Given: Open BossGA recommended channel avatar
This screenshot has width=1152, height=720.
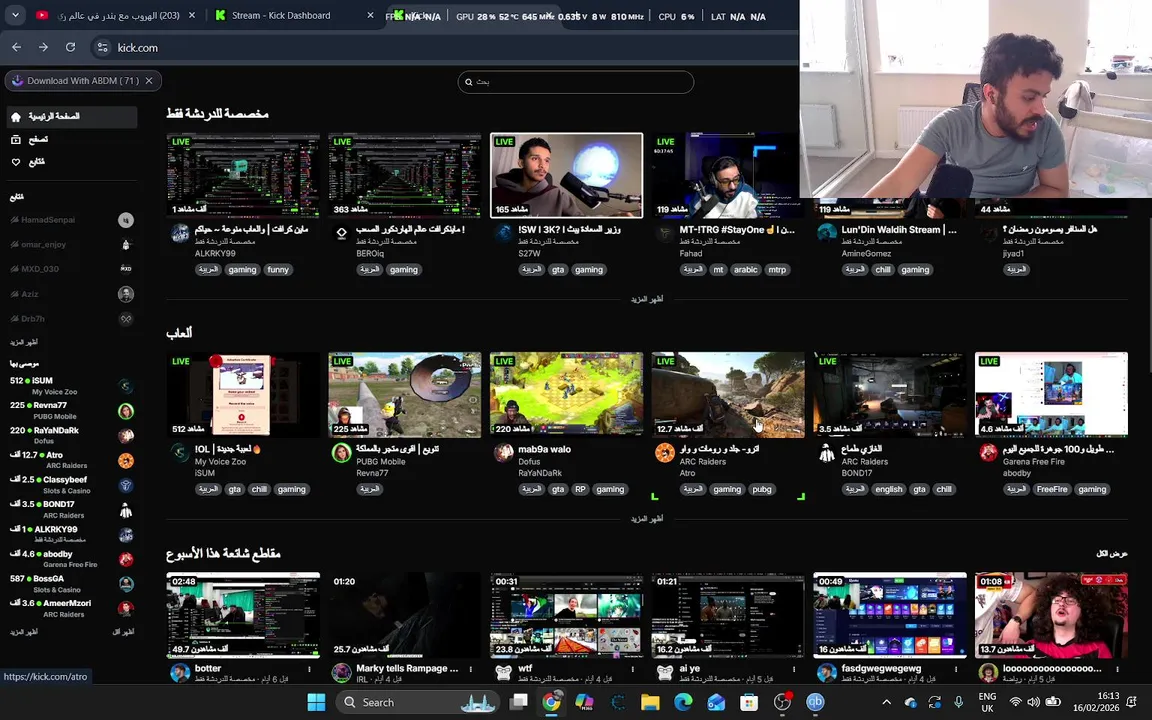Looking at the screenshot, I should (126, 583).
